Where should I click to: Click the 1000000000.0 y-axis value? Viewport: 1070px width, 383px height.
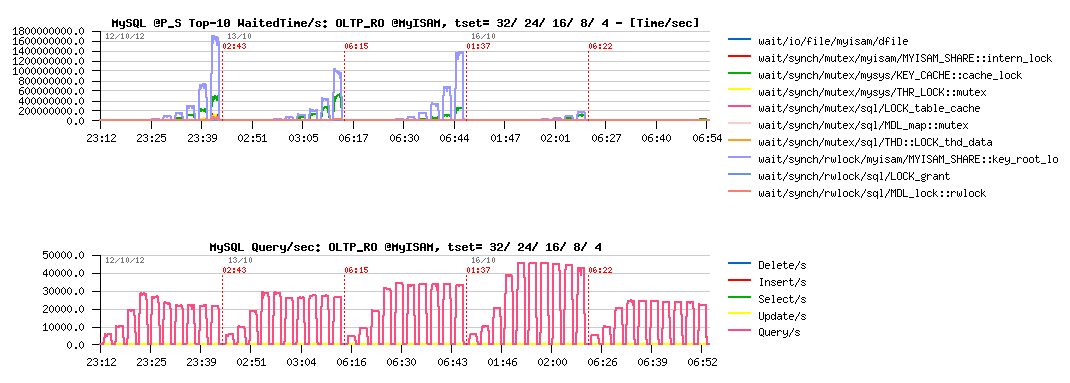(48, 71)
